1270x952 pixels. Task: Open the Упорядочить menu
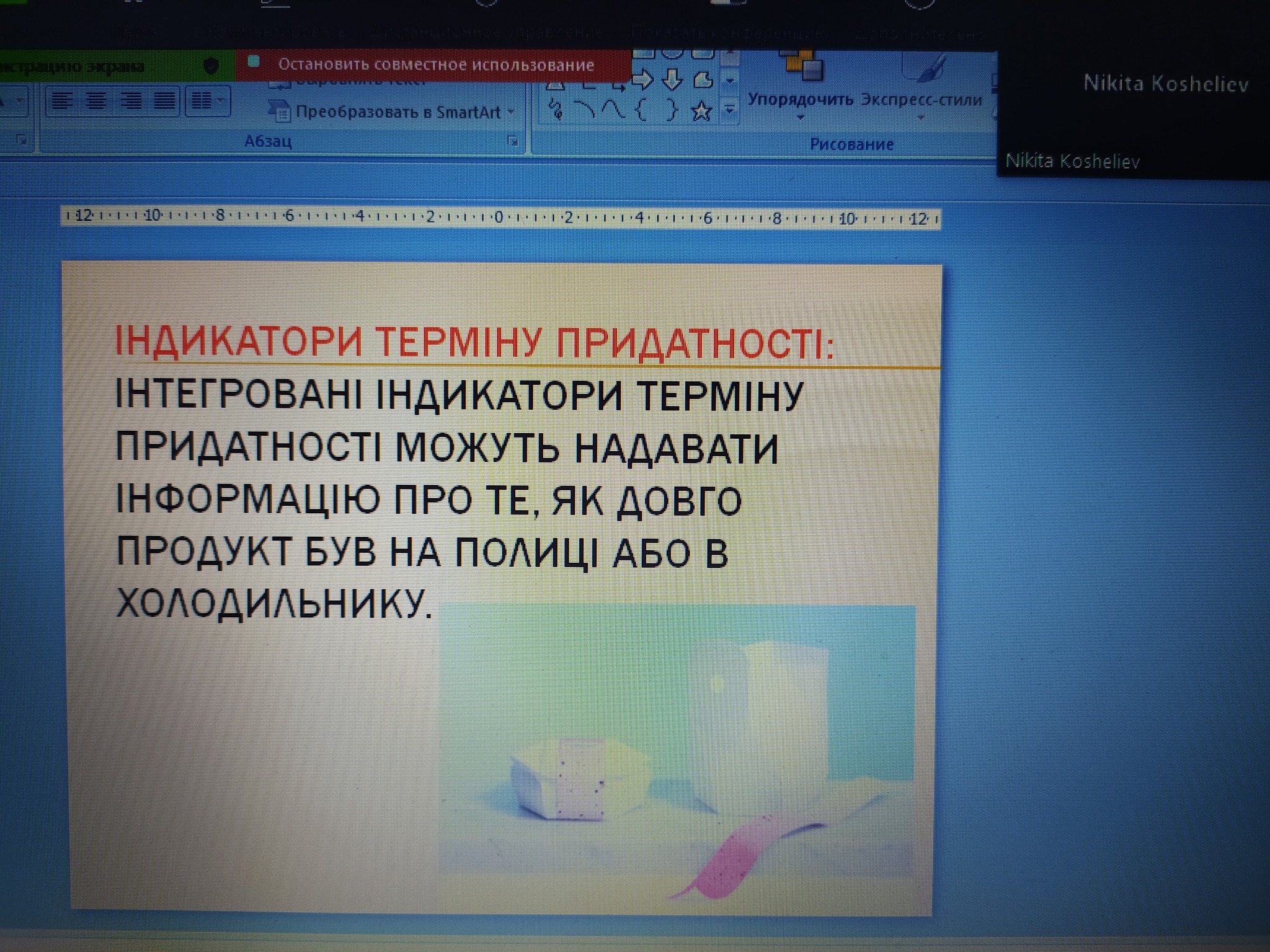pos(800,99)
